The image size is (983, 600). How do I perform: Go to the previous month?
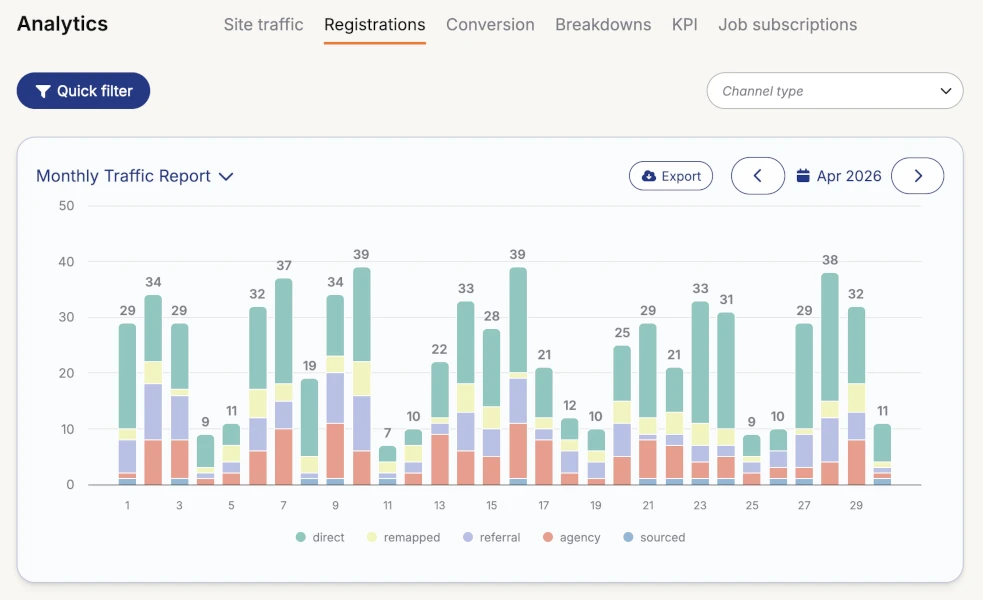757,176
